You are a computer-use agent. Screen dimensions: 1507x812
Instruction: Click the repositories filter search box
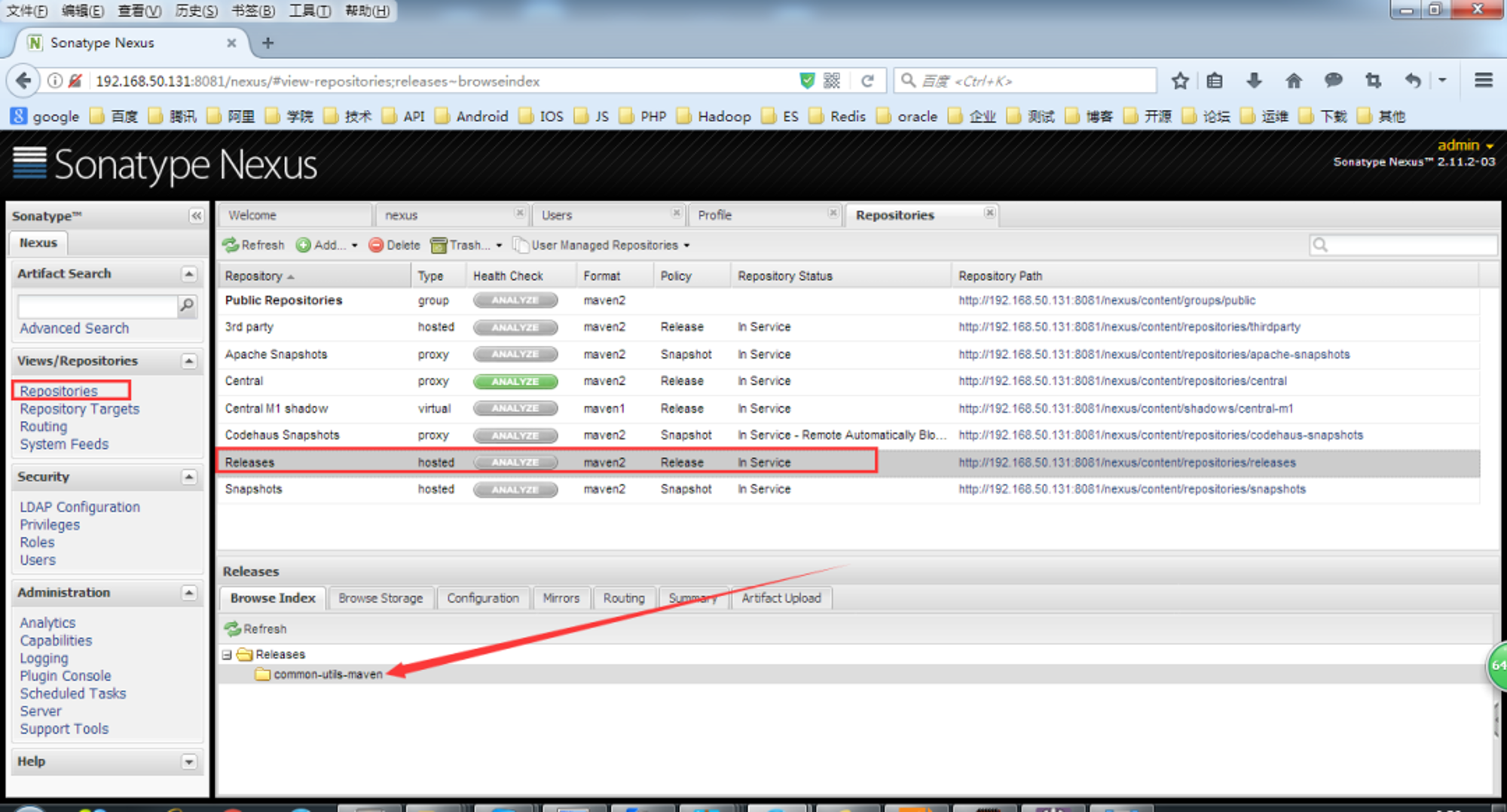(1403, 245)
